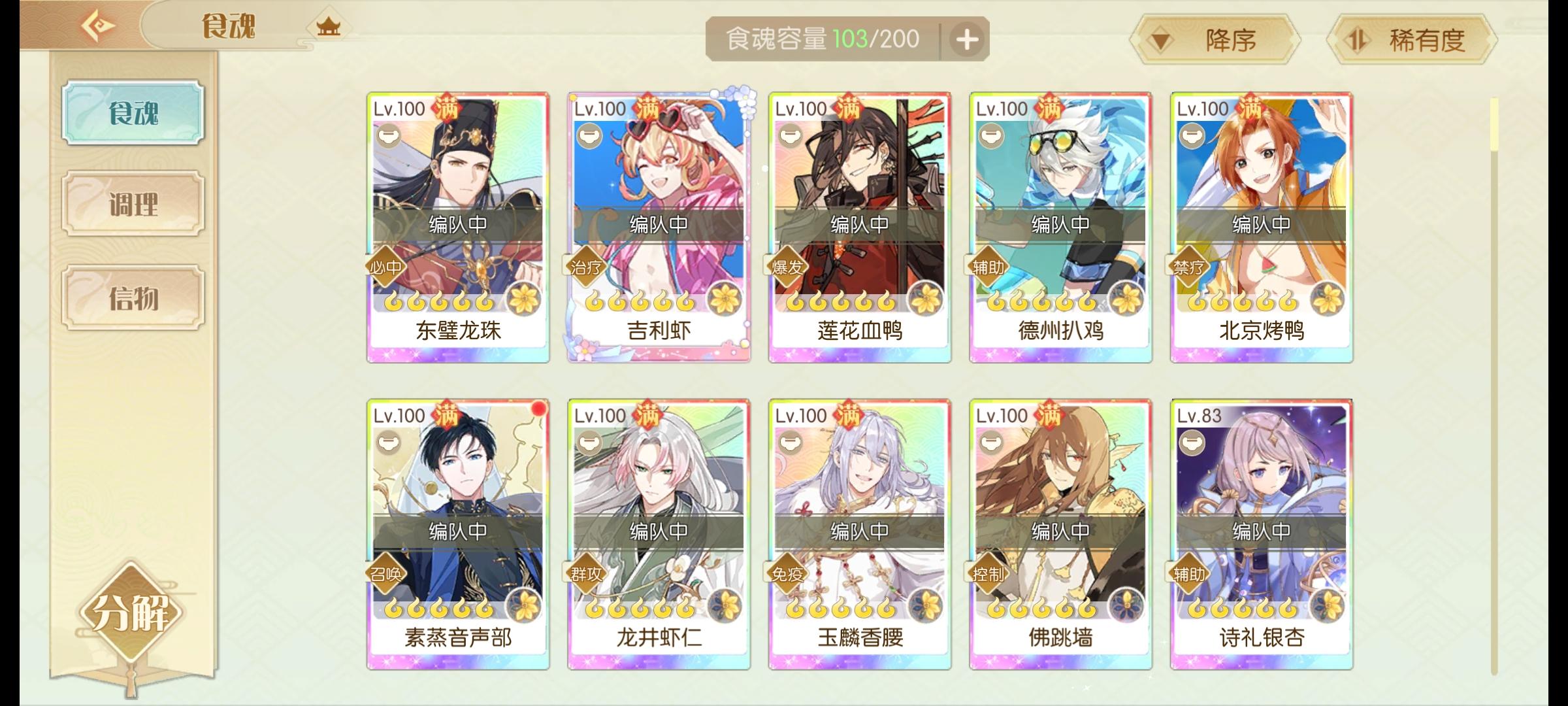This screenshot has width=1568, height=706.
Task: Tap the back arrow icon
Action: pyautogui.click(x=98, y=26)
